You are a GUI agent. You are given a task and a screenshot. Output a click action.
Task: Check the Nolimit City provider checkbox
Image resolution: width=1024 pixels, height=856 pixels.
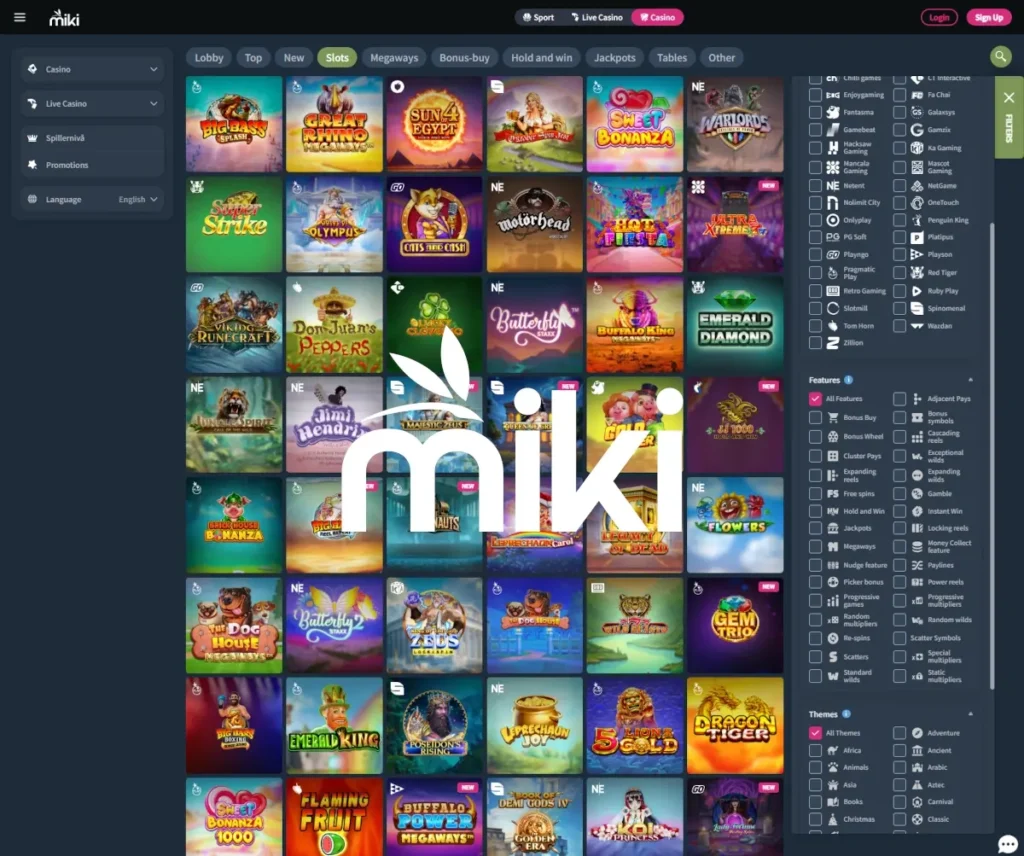click(x=815, y=203)
